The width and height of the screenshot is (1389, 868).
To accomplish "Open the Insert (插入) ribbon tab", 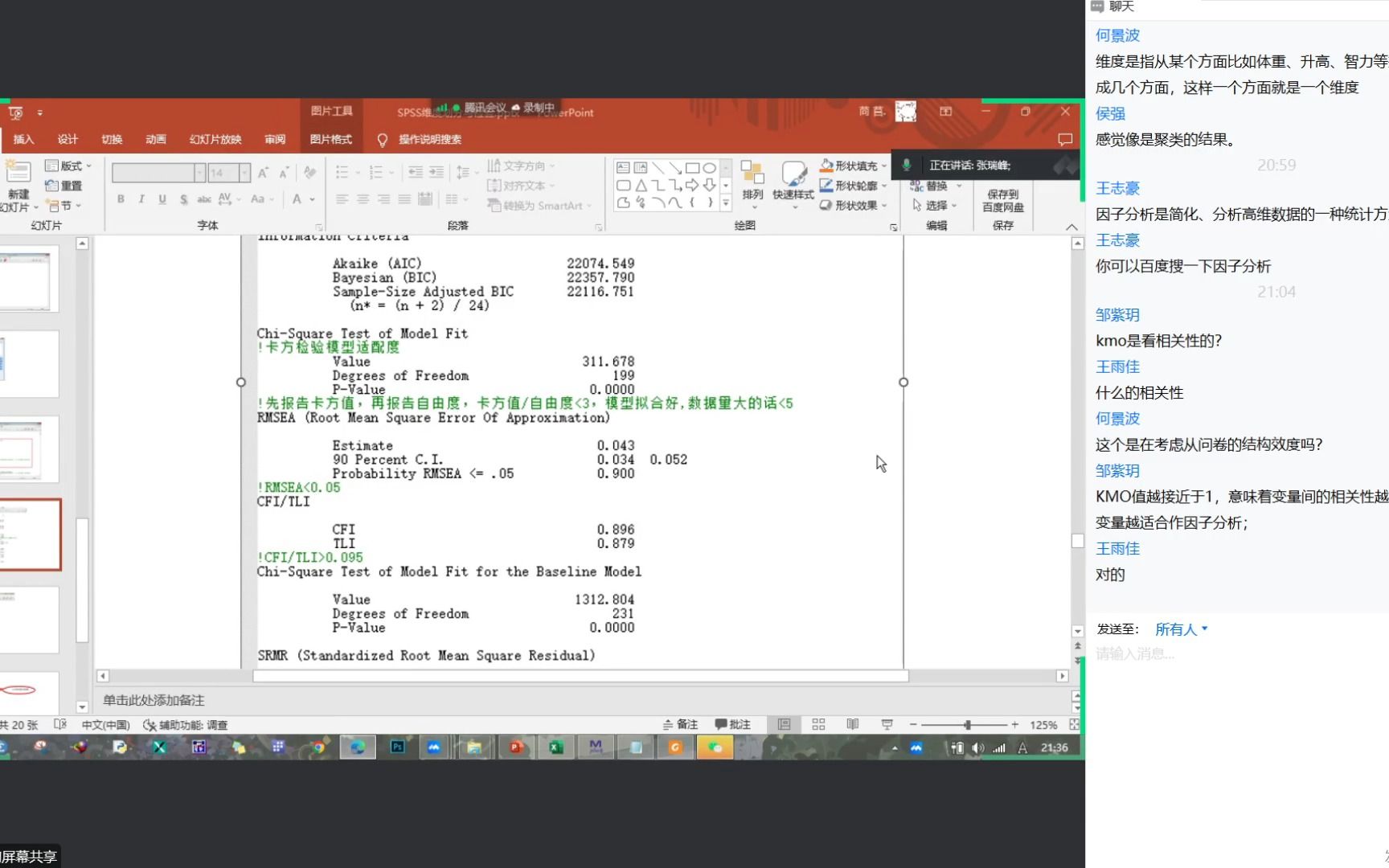I will pyautogui.click(x=23, y=139).
